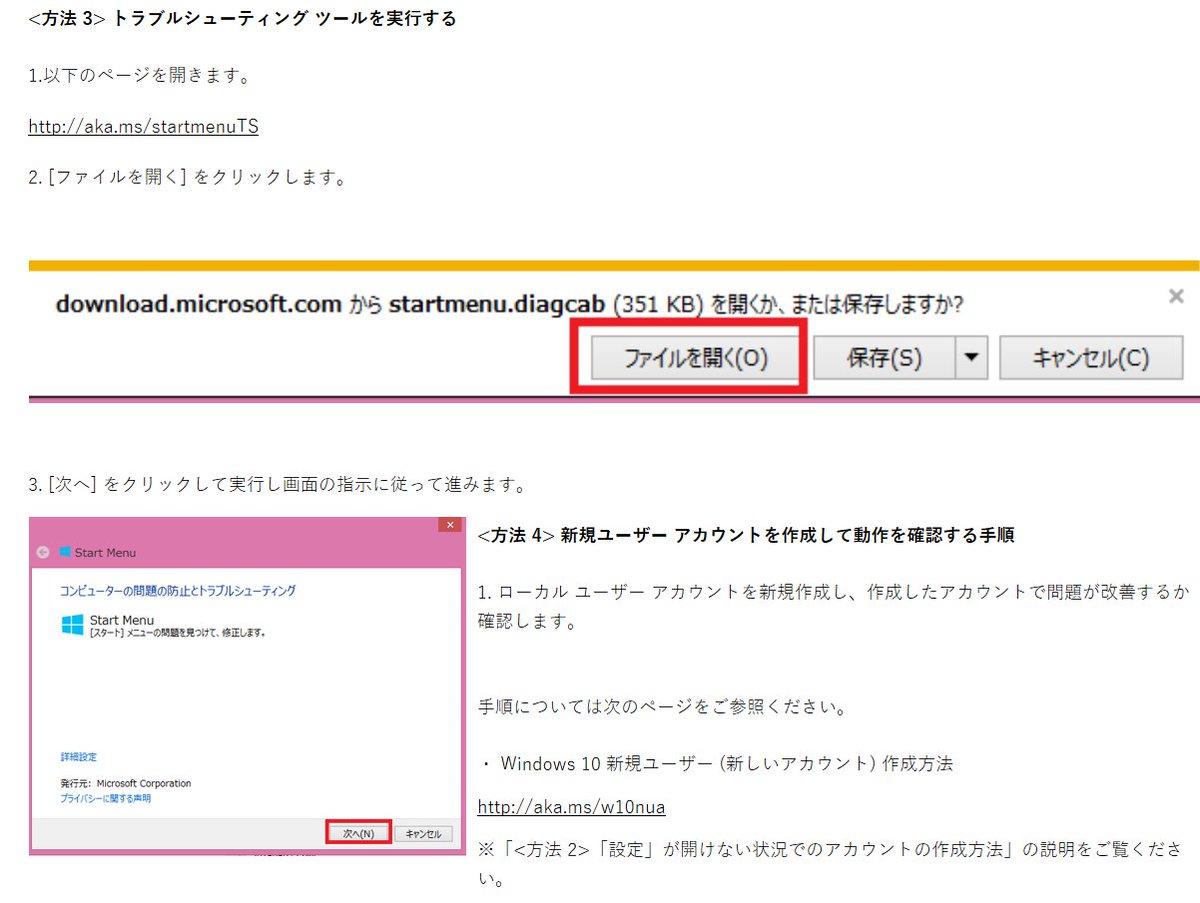This screenshot has width=1200, height=903.
Task: Click the back arrow in the Start Menu dialog
Action: (x=42, y=551)
